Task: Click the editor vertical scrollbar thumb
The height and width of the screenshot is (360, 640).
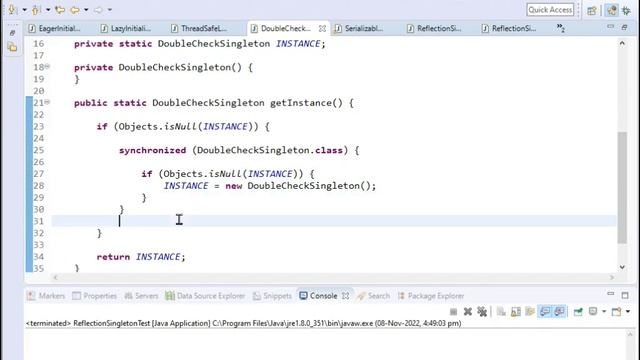Action: tap(622, 188)
